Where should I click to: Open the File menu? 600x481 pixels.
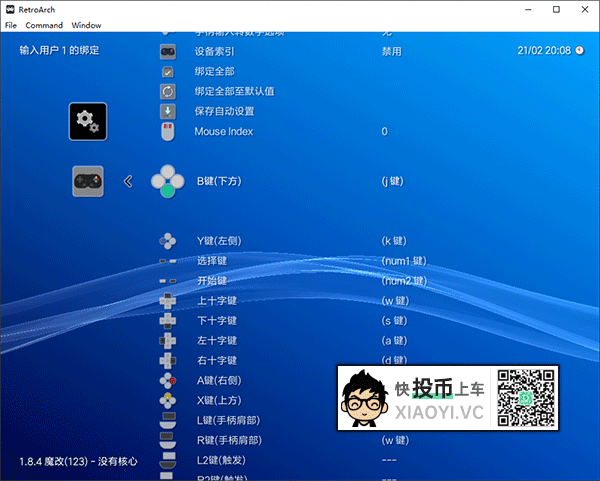pyautogui.click(x=11, y=24)
